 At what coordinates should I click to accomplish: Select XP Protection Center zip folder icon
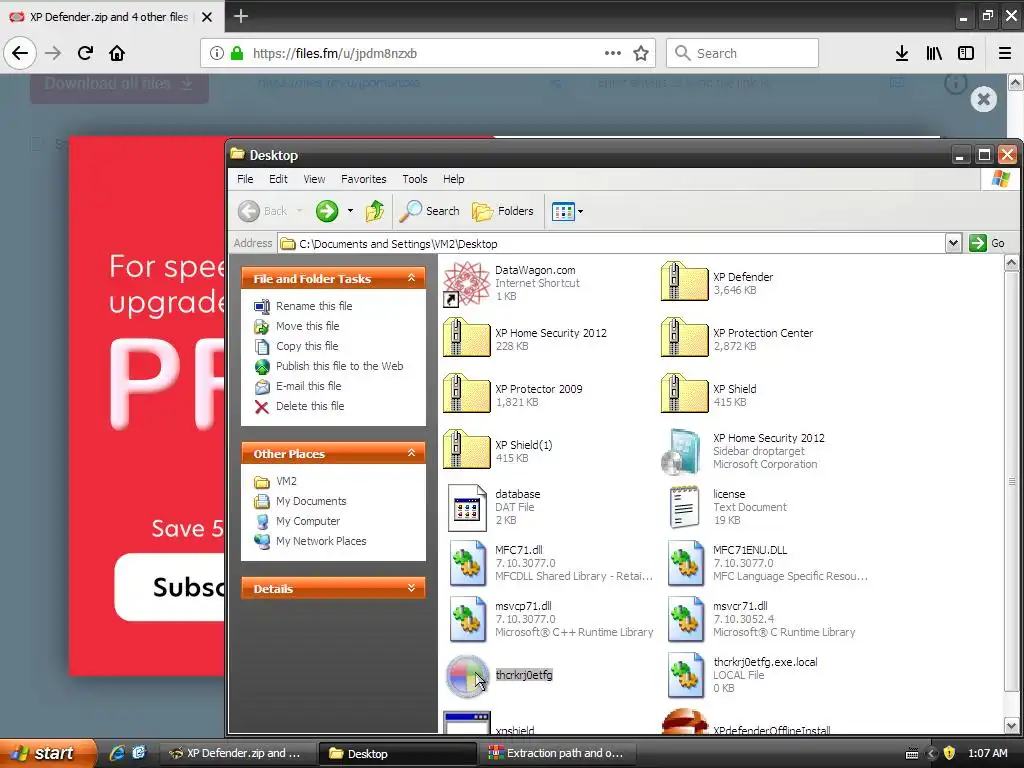tap(684, 338)
